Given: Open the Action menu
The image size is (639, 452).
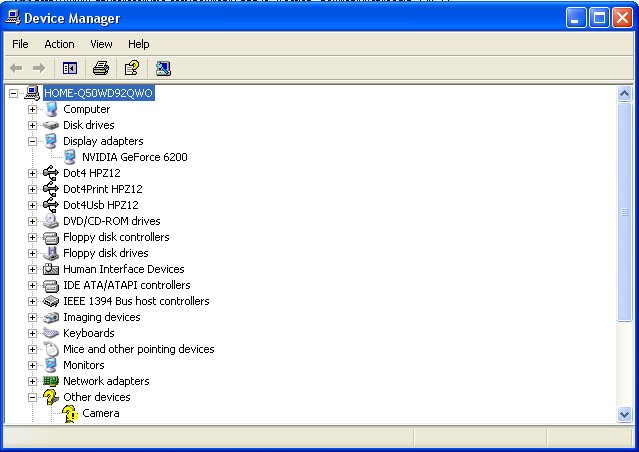Looking at the screenshot, I should pos(59,44).
